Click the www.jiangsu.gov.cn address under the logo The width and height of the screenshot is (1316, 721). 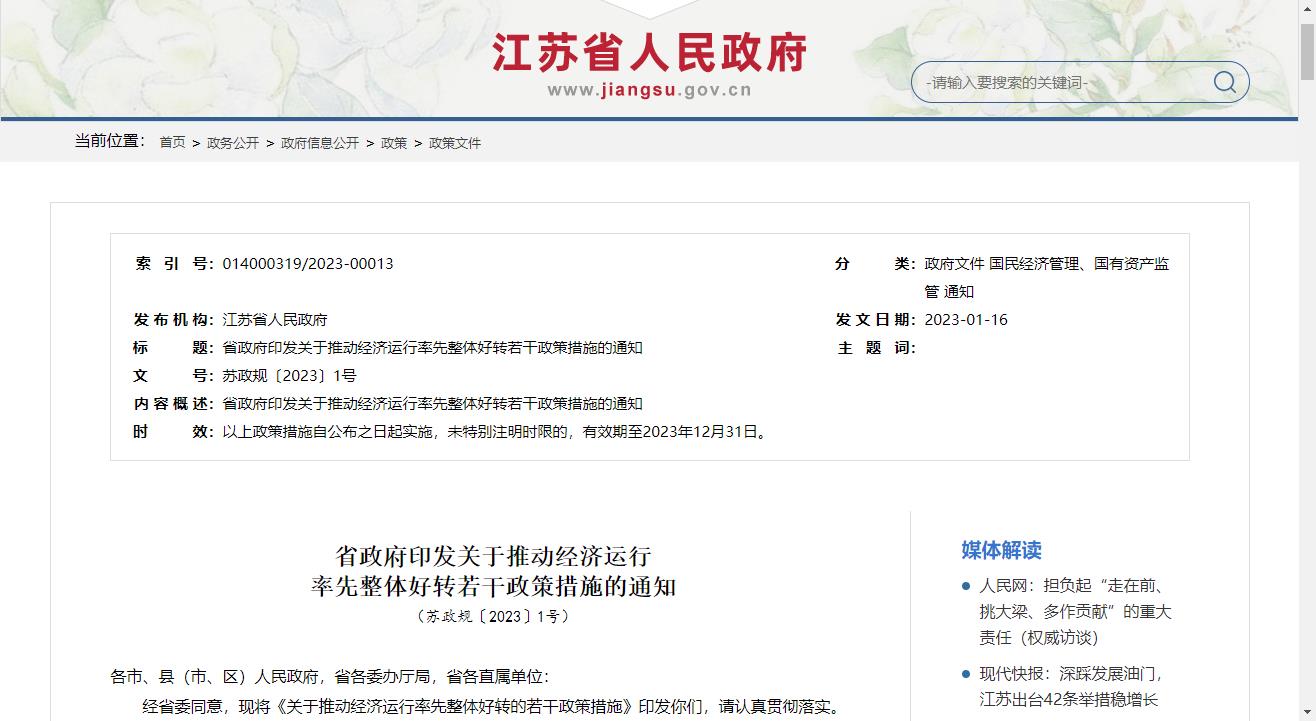tap(649, 90)
